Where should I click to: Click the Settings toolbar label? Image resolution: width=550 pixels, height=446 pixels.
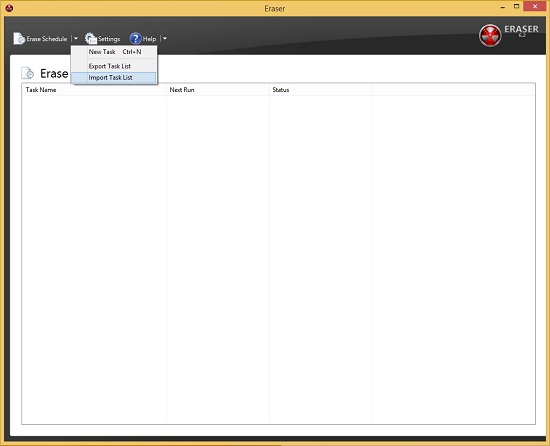109,39
